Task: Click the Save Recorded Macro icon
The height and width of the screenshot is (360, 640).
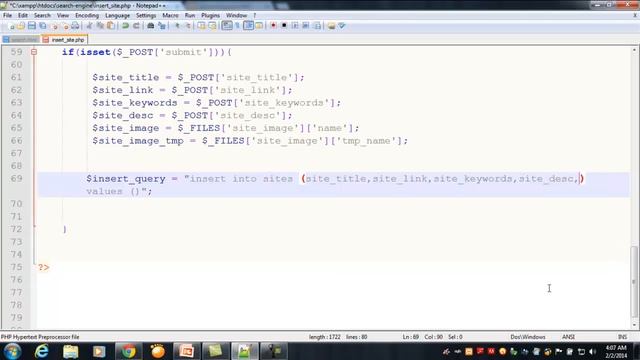Action: [x=317, y=26]
